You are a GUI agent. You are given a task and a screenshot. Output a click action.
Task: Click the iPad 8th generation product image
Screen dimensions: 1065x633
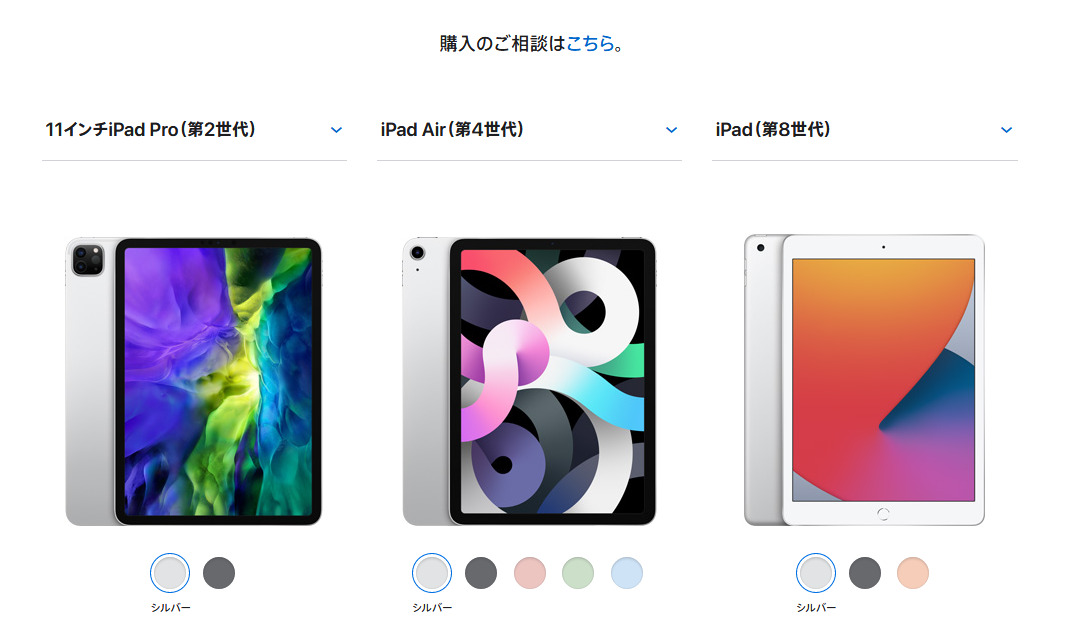864,380
